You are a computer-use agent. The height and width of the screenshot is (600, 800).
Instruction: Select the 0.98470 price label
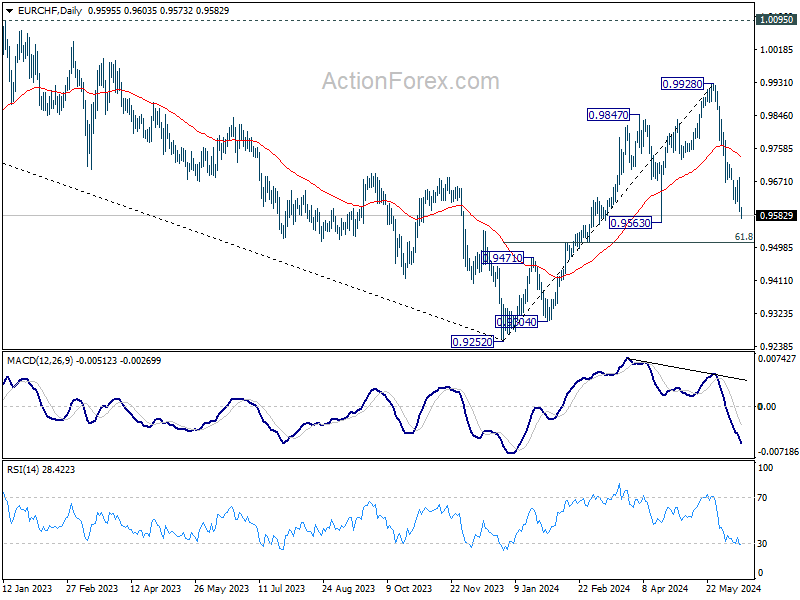pos(608,115)
